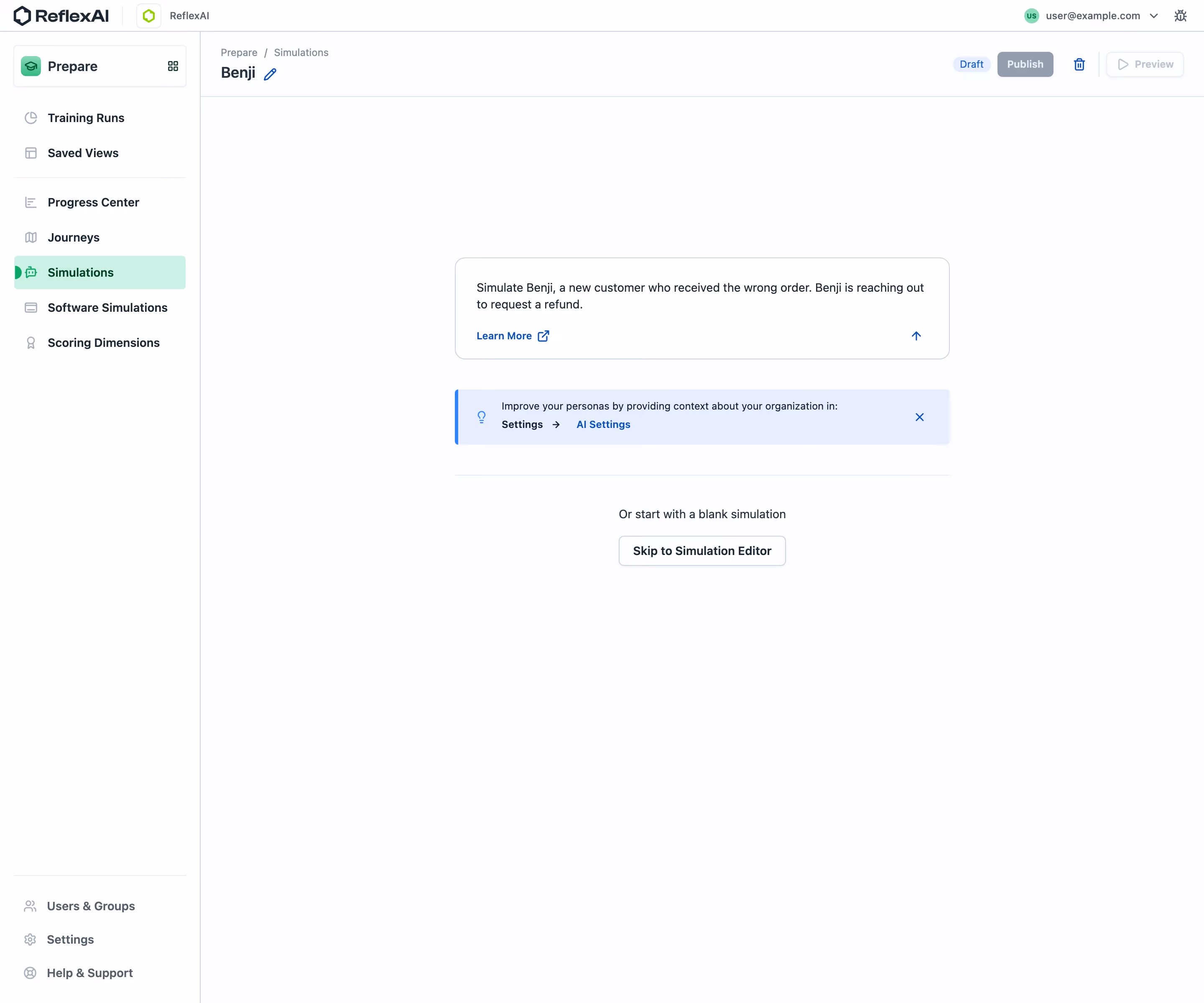Open Scoring Dimensions page
Image resolution: width=1204 pixels, height=1003 pixels.
pos(100,343)
